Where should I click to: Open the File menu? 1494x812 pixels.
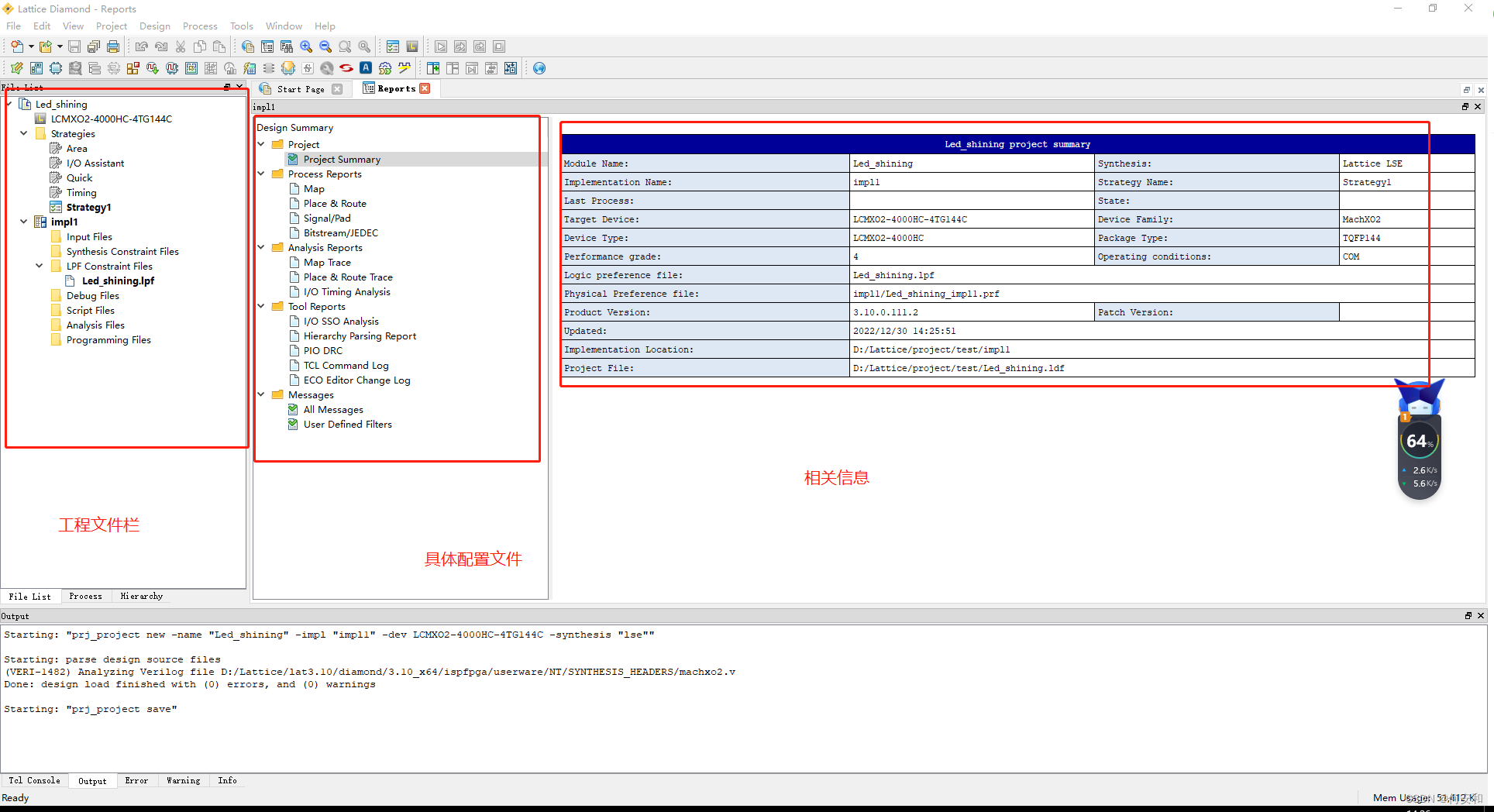[x=14, y=26]
